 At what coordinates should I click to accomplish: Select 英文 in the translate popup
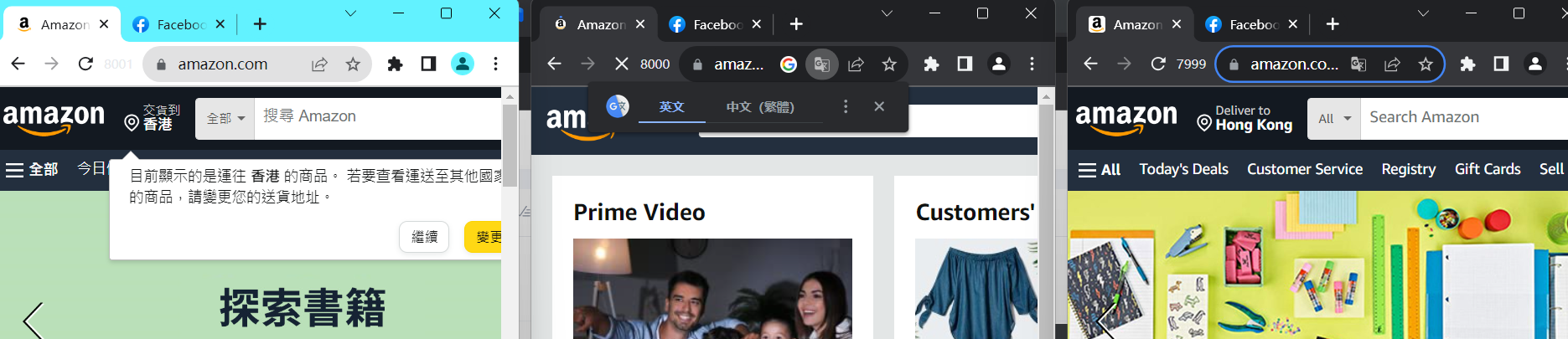(672, 107)
